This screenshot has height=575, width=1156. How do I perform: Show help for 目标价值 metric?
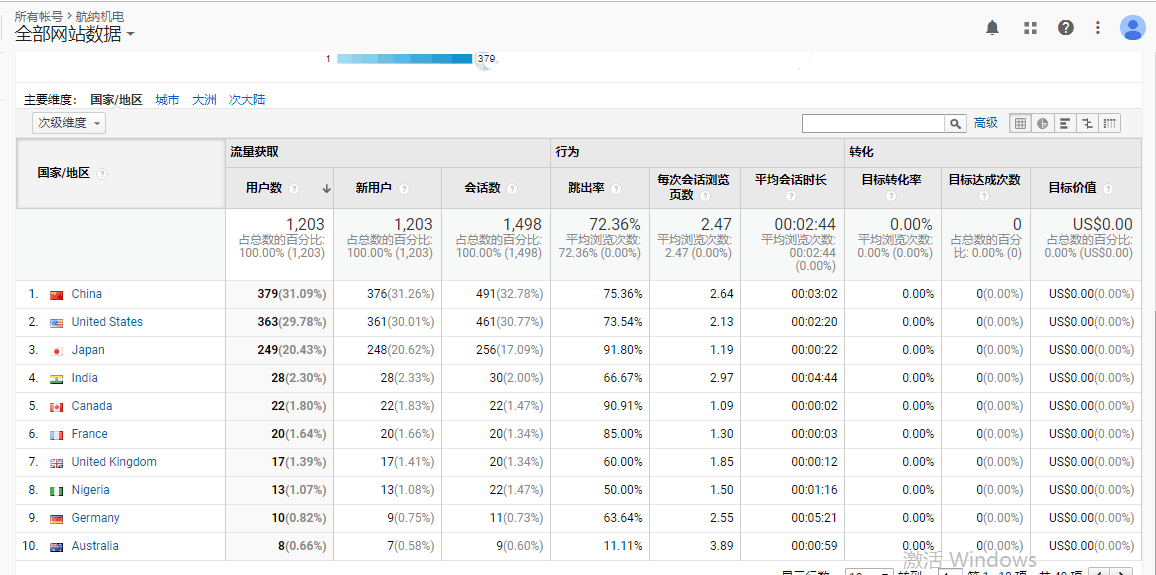pyautogui.click(x=1108, y=189)
